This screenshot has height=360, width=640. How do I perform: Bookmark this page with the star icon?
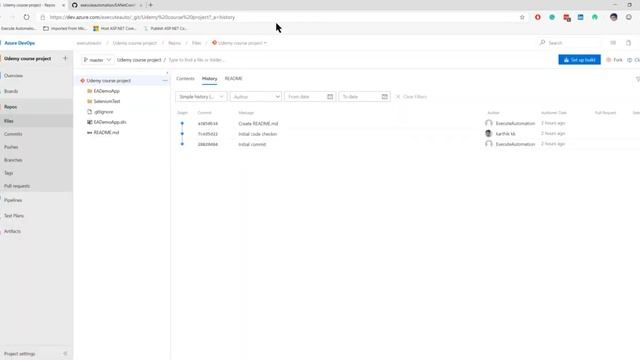[x=522, y=17]
